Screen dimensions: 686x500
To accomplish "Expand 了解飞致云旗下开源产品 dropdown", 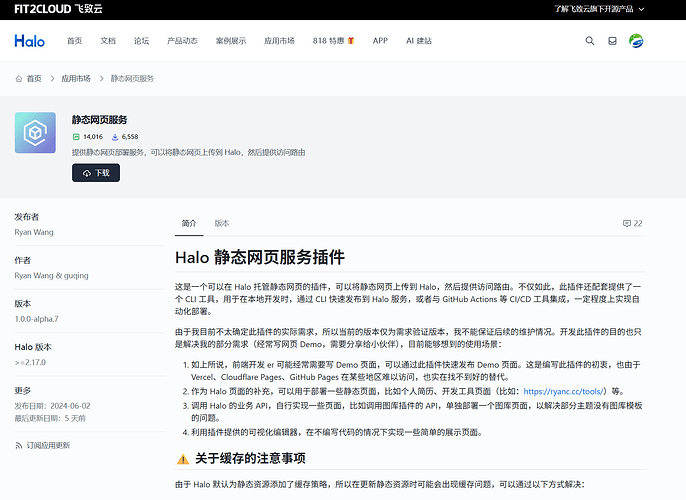I will [x=599, y=9].
